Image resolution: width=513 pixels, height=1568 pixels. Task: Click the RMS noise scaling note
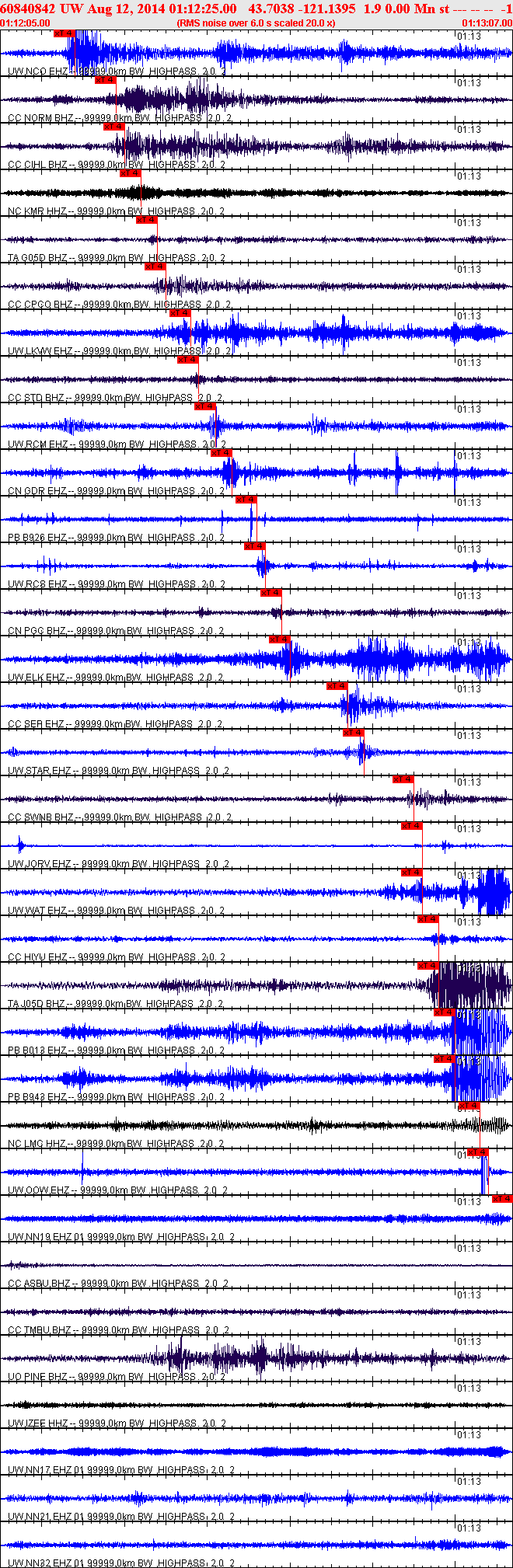[256, 23]
